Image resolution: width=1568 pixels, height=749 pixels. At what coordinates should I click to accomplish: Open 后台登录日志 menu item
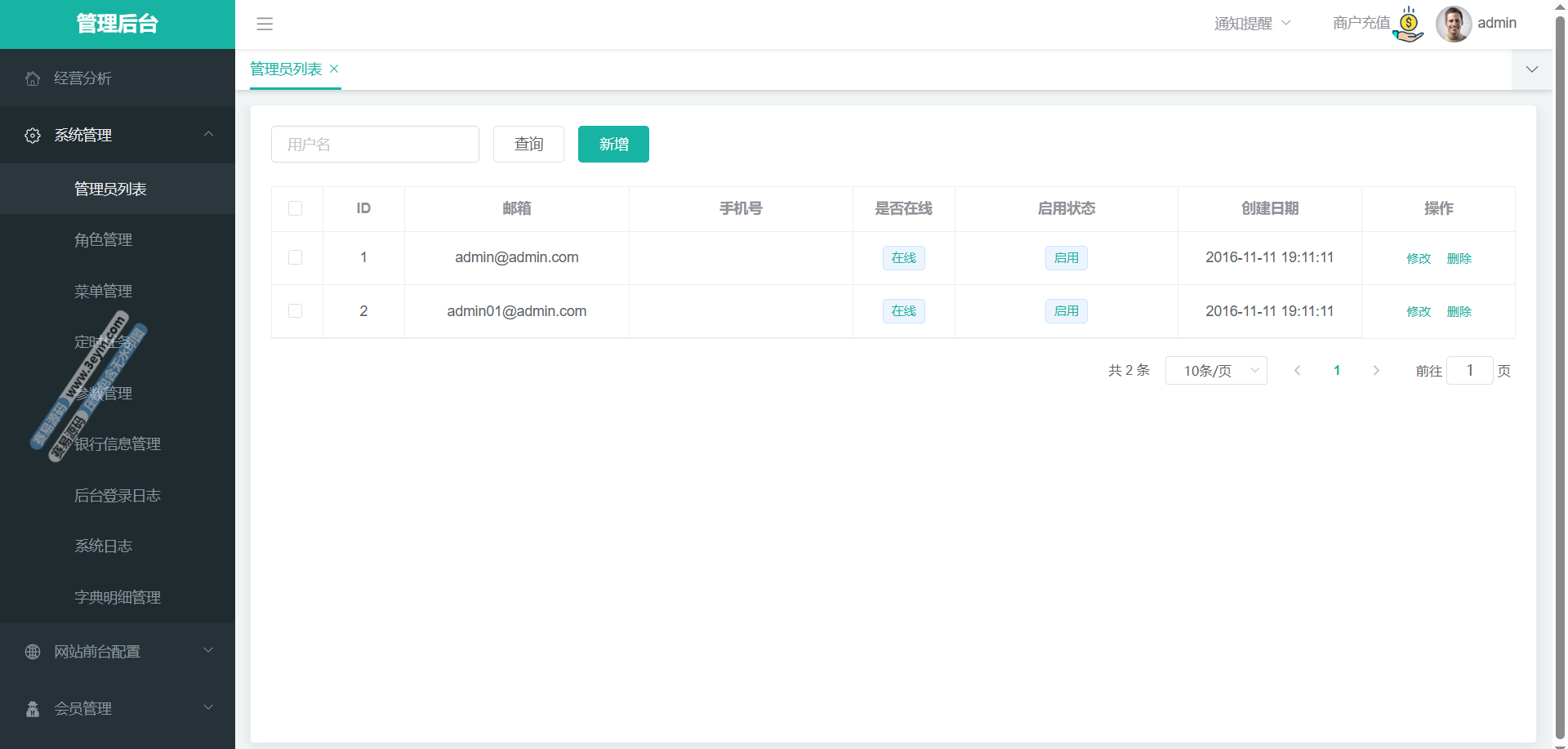[118, 496]
